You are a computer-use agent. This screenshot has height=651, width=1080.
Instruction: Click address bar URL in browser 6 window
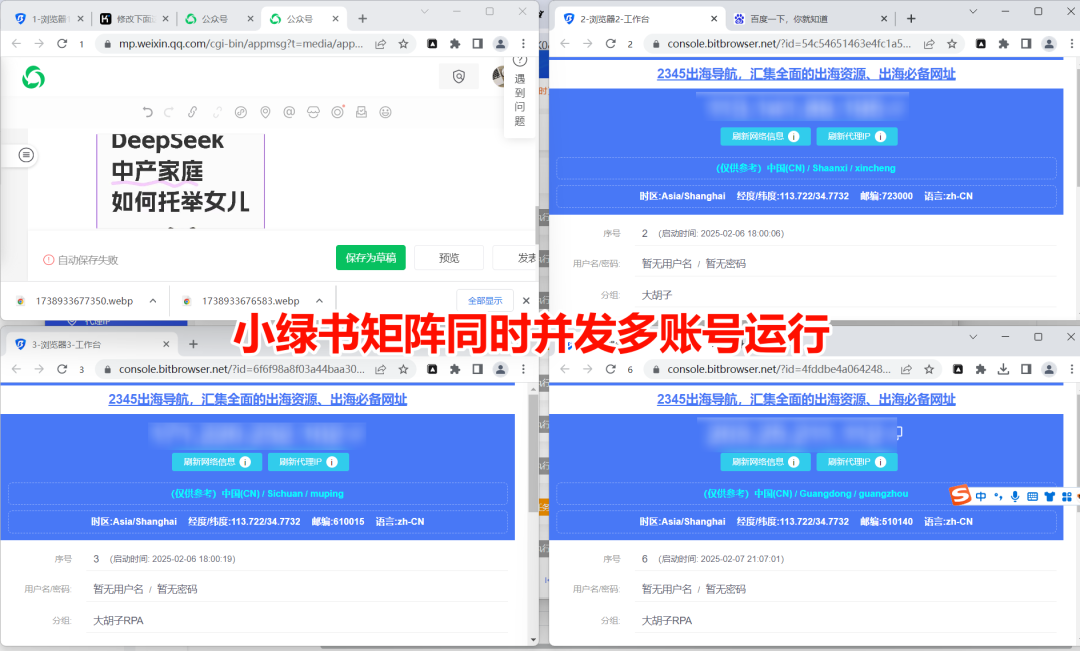click(778, 369)
